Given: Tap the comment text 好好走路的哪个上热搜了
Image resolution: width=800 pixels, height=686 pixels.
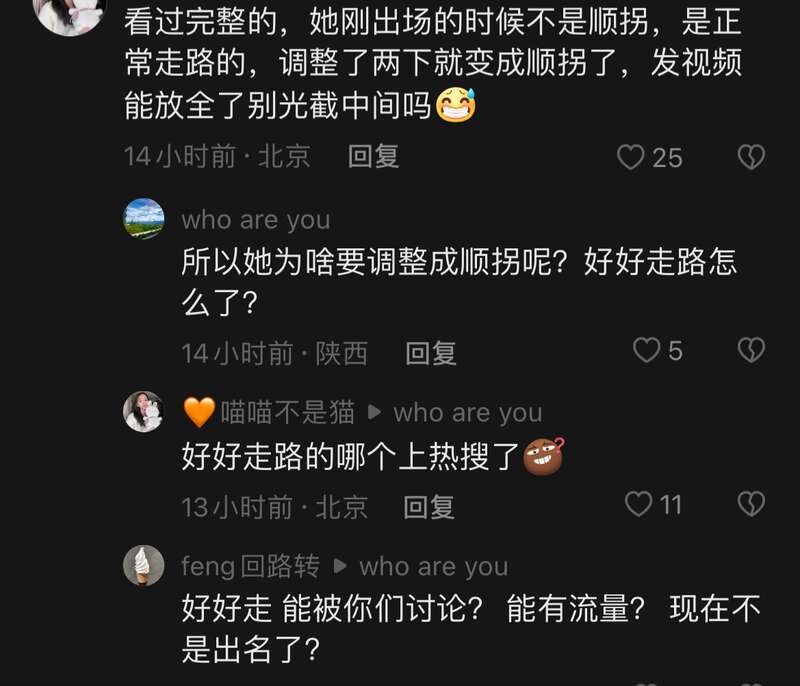Looking at the screenshot, I should 351,456.
